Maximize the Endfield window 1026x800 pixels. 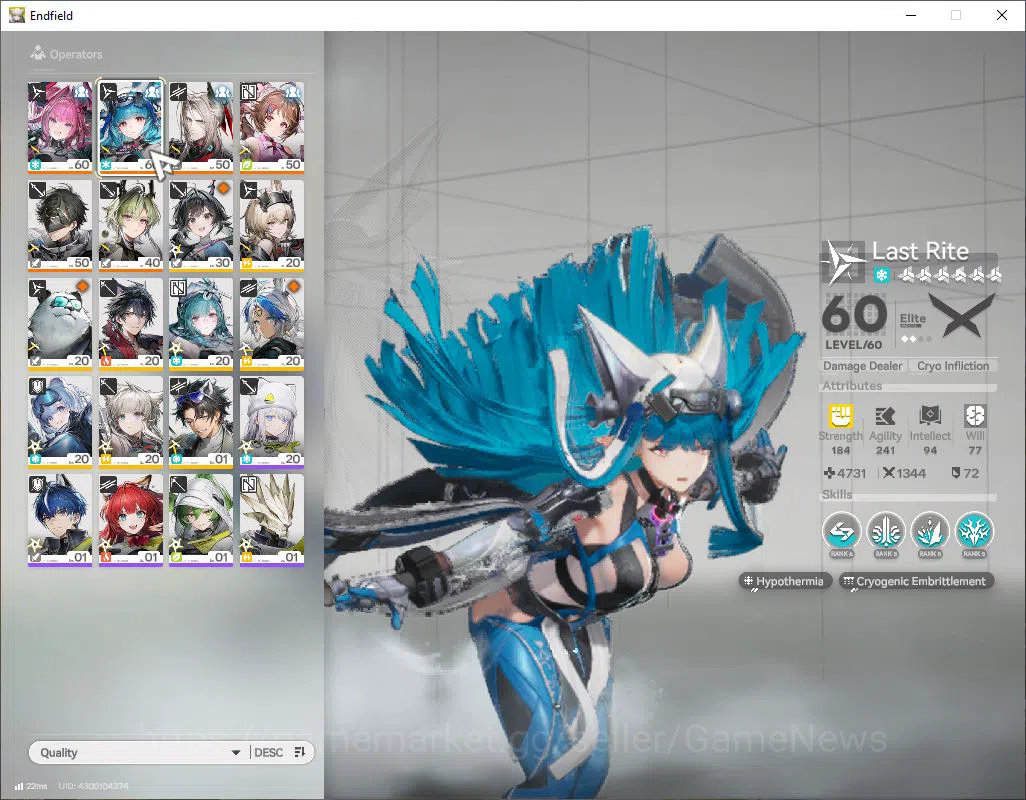pyautogui.click(x=956, y=15)
